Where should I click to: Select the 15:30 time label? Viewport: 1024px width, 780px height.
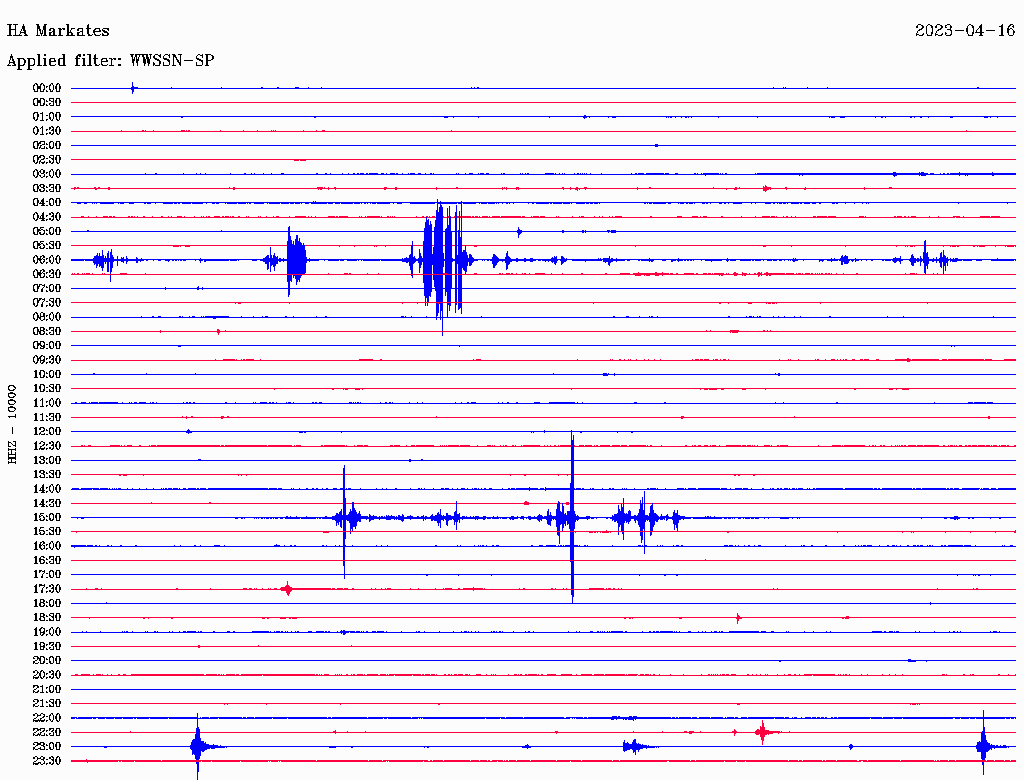[x=47, y=532]
